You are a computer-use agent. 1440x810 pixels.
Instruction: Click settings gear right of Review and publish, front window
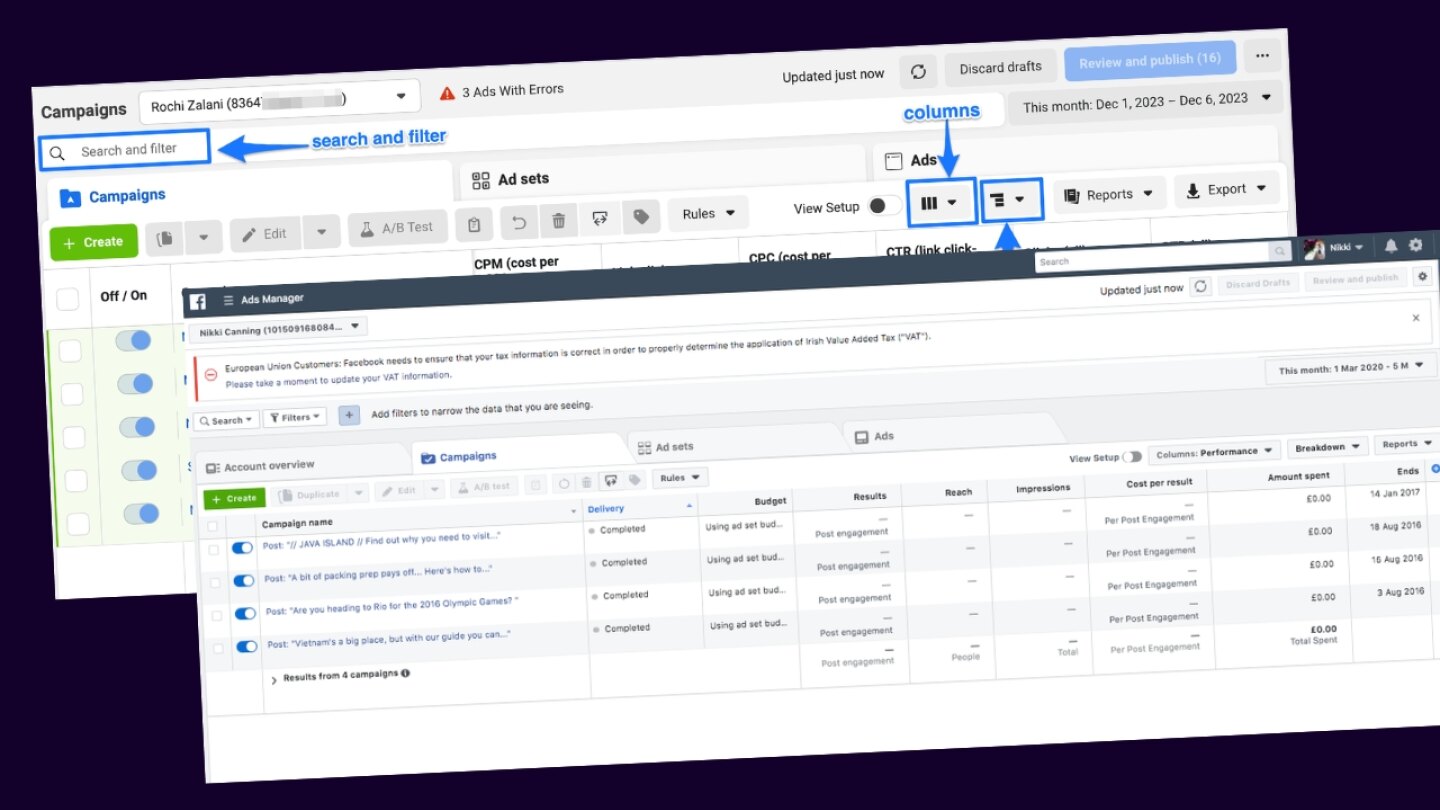[x=1422, y=276]
